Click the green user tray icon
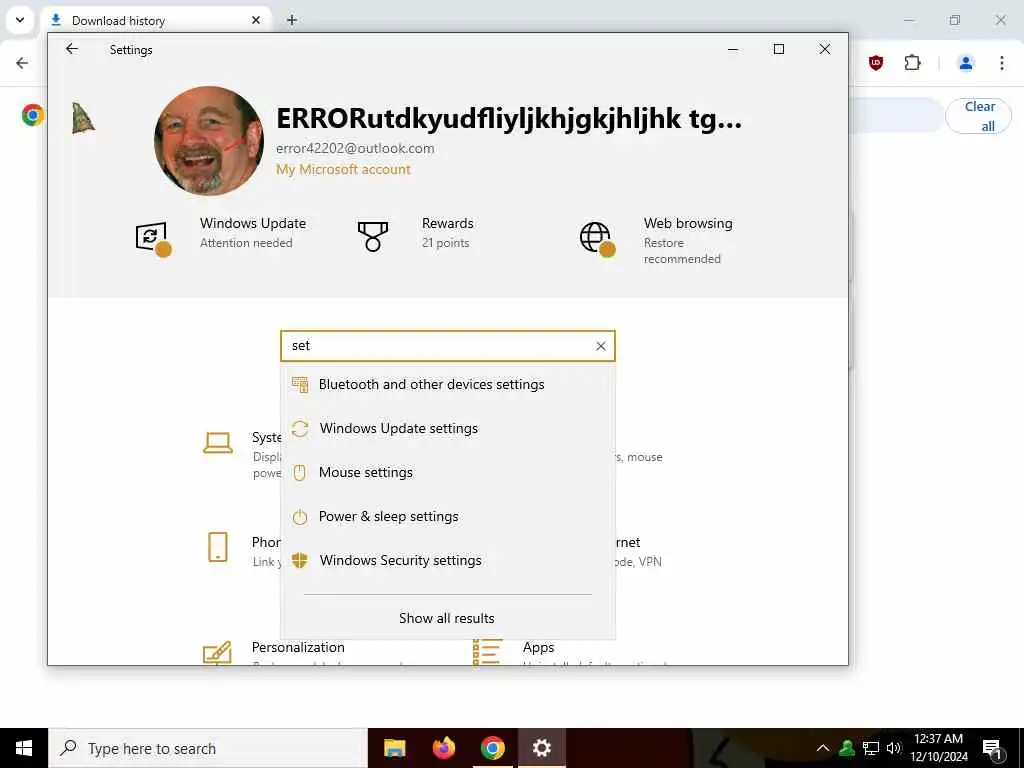Image resolution: width=1024 pixels, height=768 pixels. point(847,748)
